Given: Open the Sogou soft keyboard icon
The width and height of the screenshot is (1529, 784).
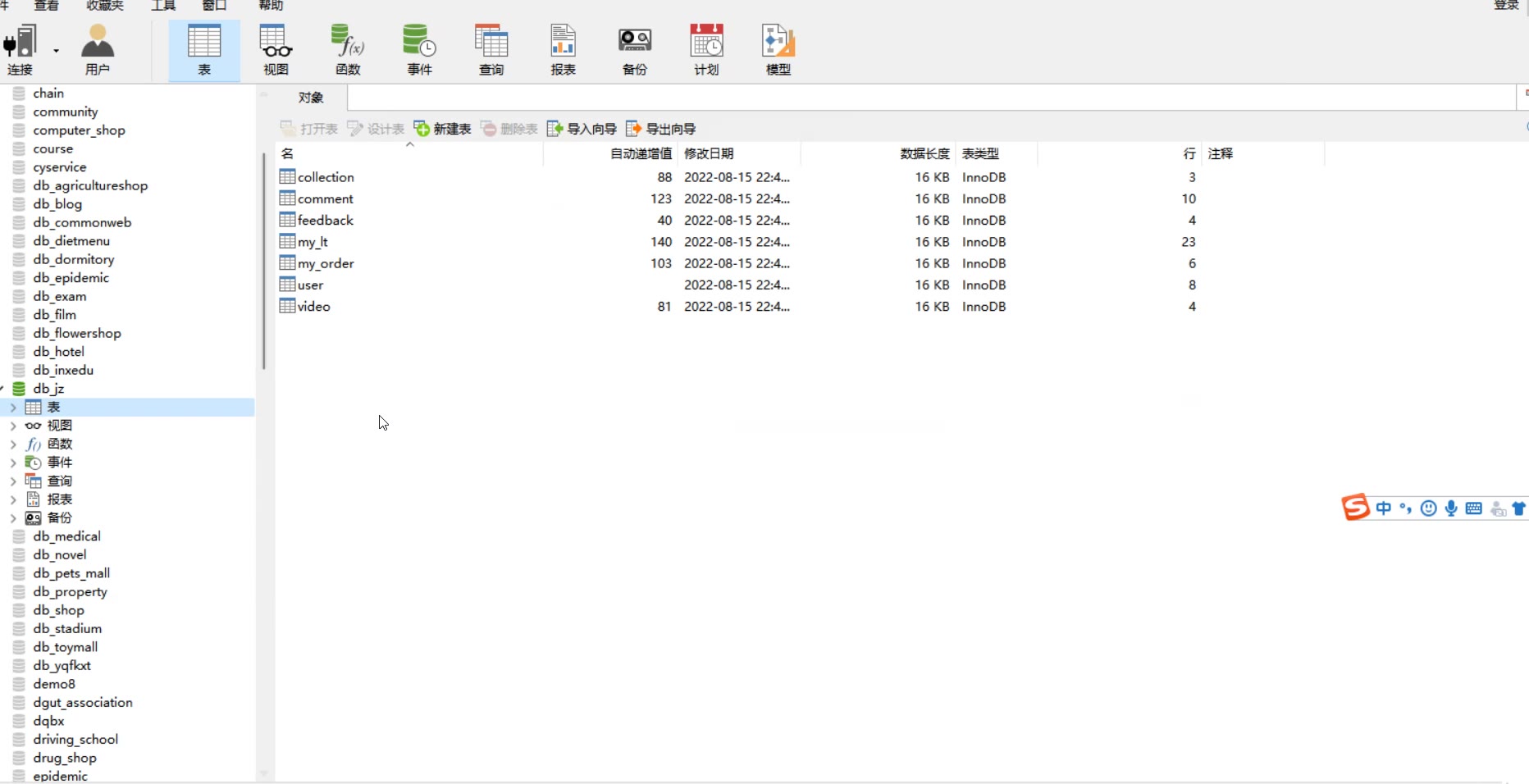Looking at the screenshot, I should coord(1473,508).
